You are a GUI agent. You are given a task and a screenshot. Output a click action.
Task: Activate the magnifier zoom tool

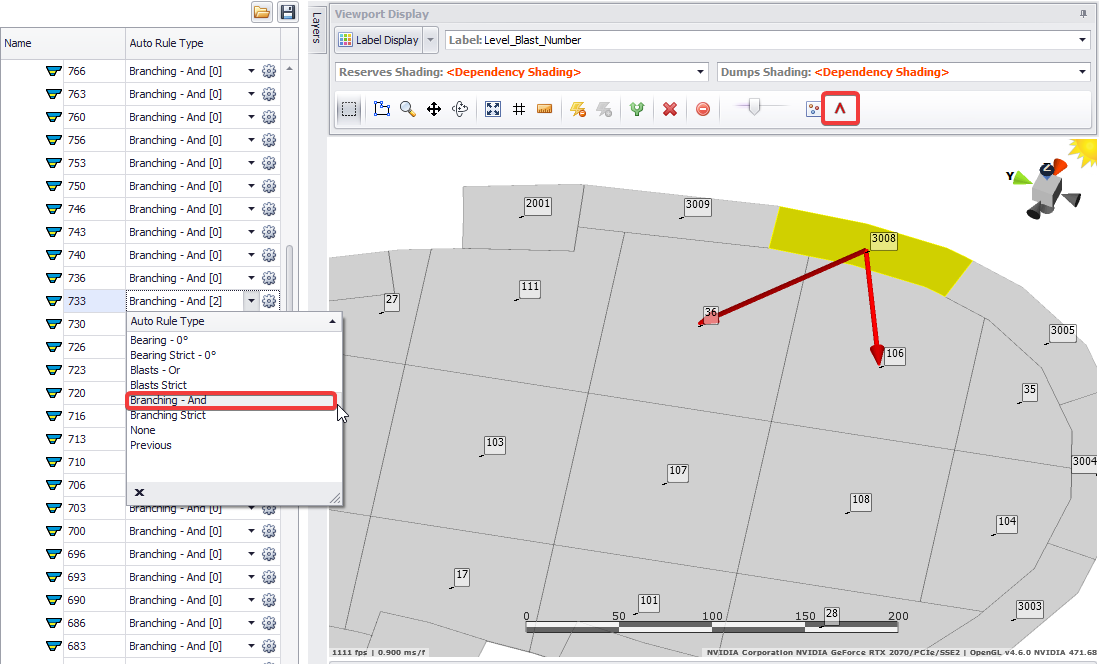click(x=408, y=109)
